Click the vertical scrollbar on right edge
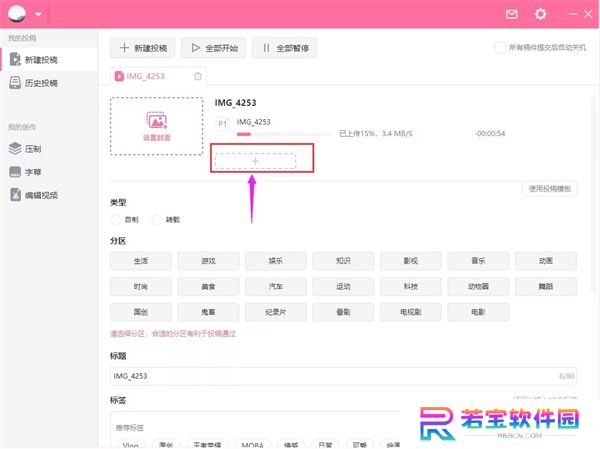The width and height of the screenshot is (600, 449). tap(593, 193)
